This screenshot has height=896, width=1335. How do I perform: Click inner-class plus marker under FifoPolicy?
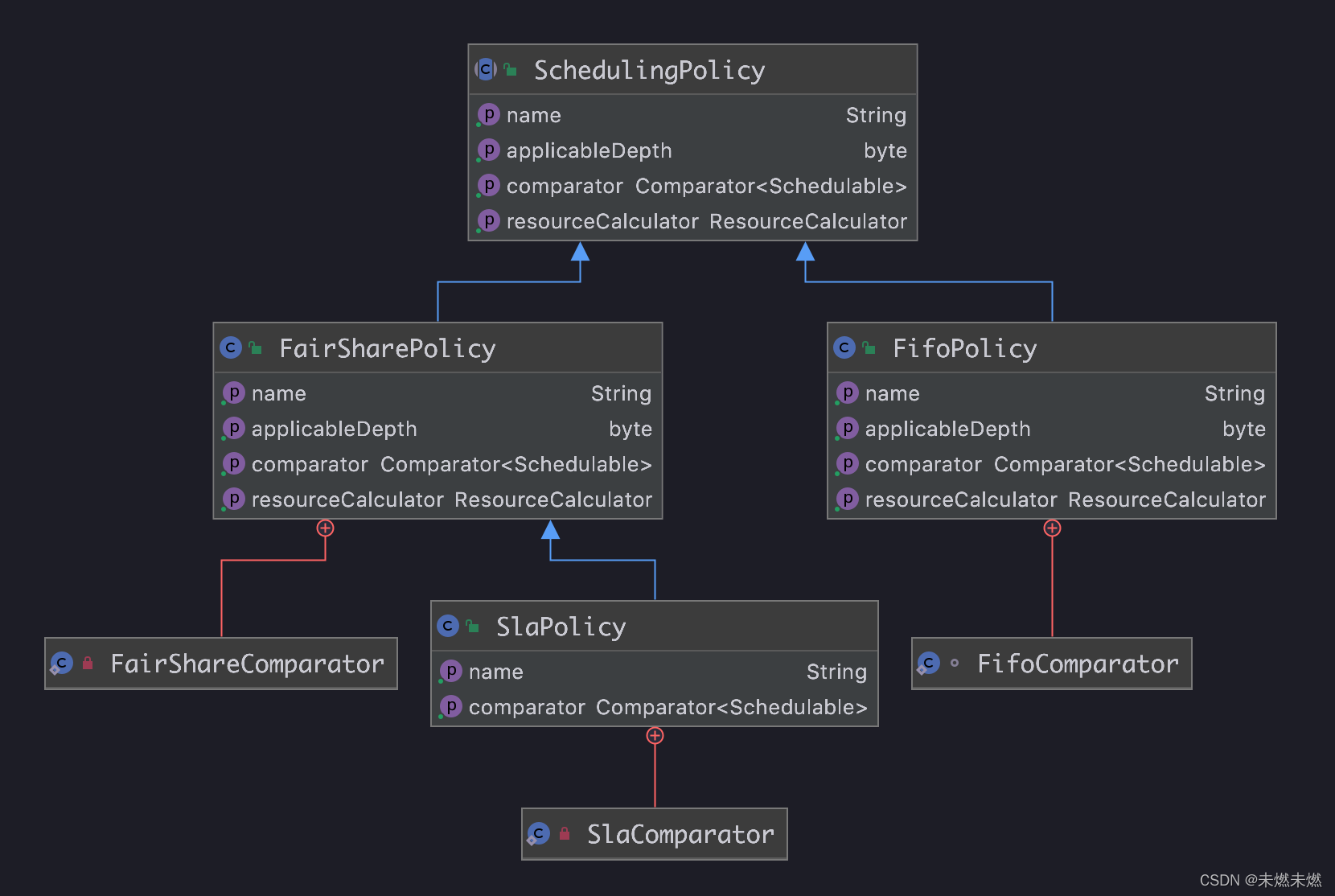tap(1052, 528)
